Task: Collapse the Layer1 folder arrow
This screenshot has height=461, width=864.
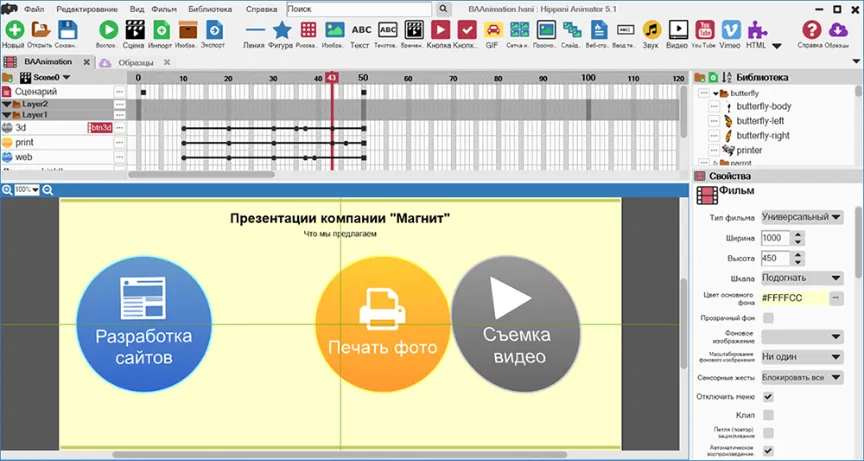Action: [x=6, y=115]
